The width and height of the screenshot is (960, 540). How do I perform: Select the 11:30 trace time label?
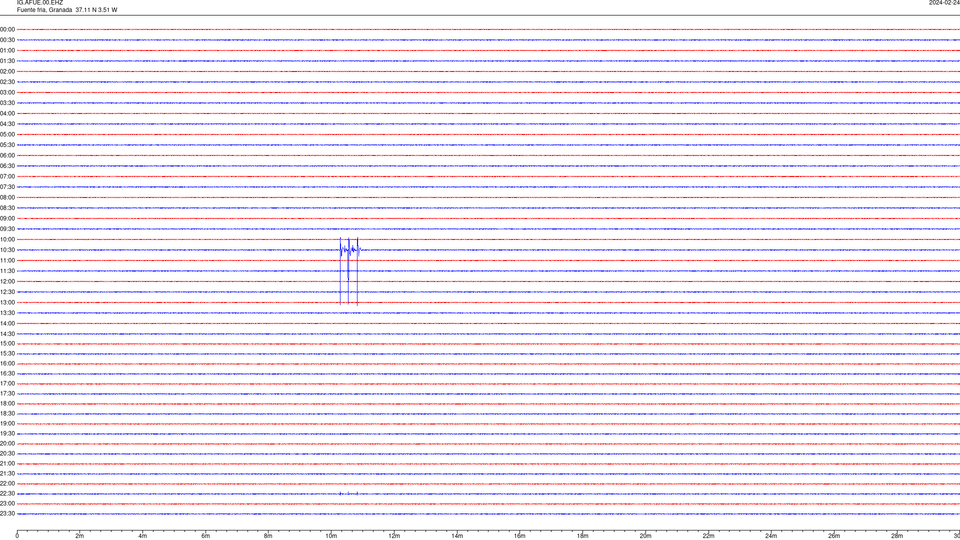7,271
